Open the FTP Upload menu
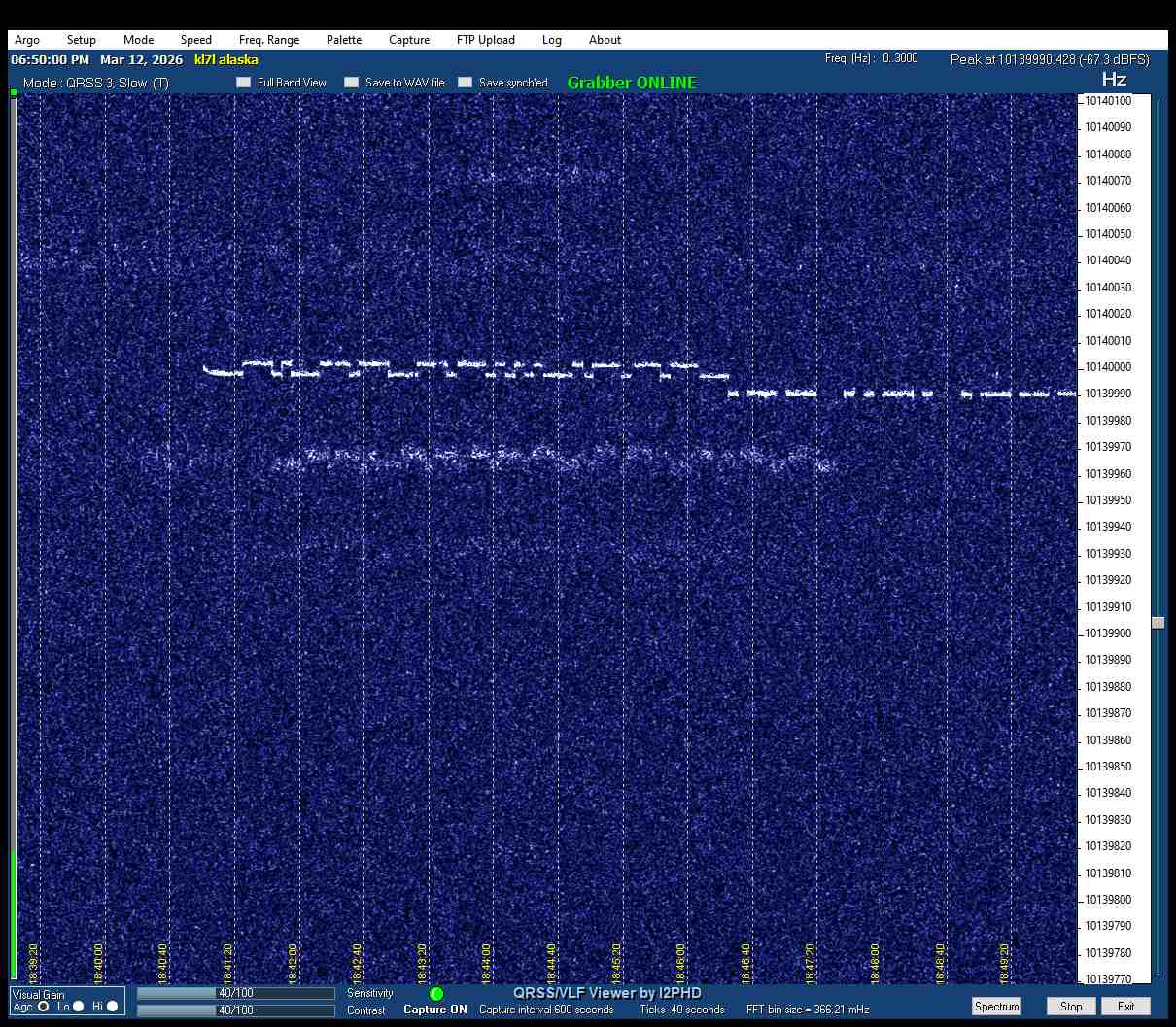 click(x=485, y=40)
